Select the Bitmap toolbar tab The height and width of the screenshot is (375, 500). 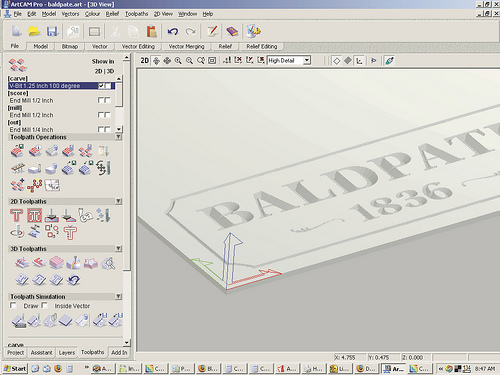click(x=70, y=46)
